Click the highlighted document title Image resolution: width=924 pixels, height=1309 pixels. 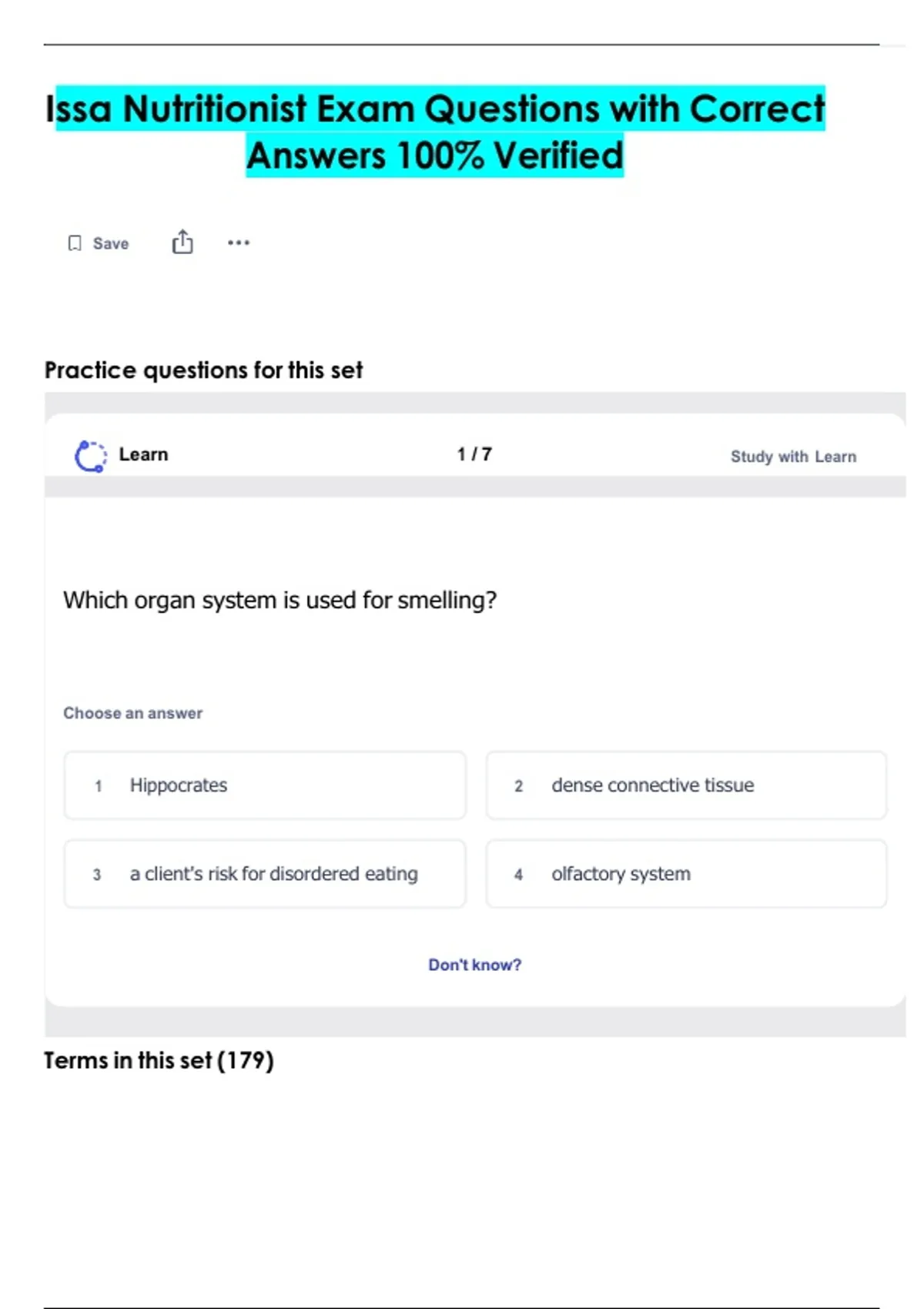pyautogui.click(x=436, y=132)
